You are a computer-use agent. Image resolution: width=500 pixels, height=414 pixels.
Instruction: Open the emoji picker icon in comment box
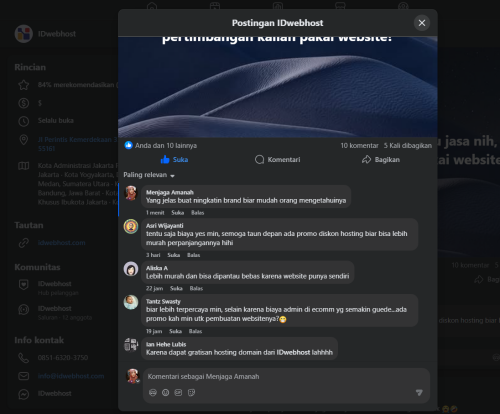coord(166,393)
